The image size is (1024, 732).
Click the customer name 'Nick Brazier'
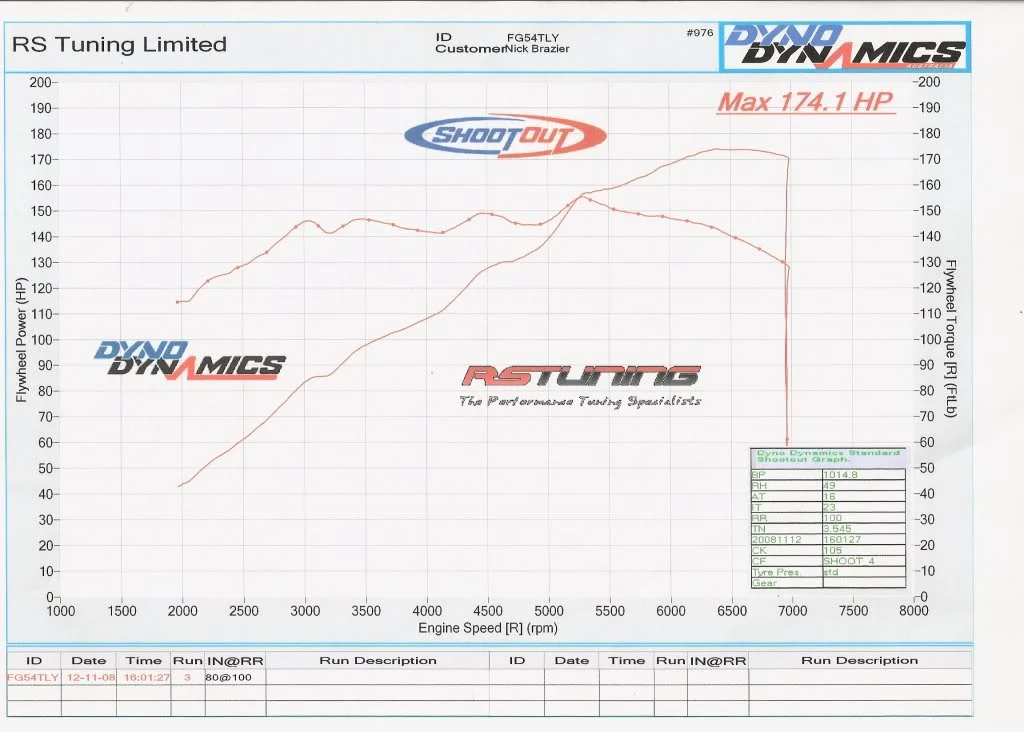tap(537, 49)
